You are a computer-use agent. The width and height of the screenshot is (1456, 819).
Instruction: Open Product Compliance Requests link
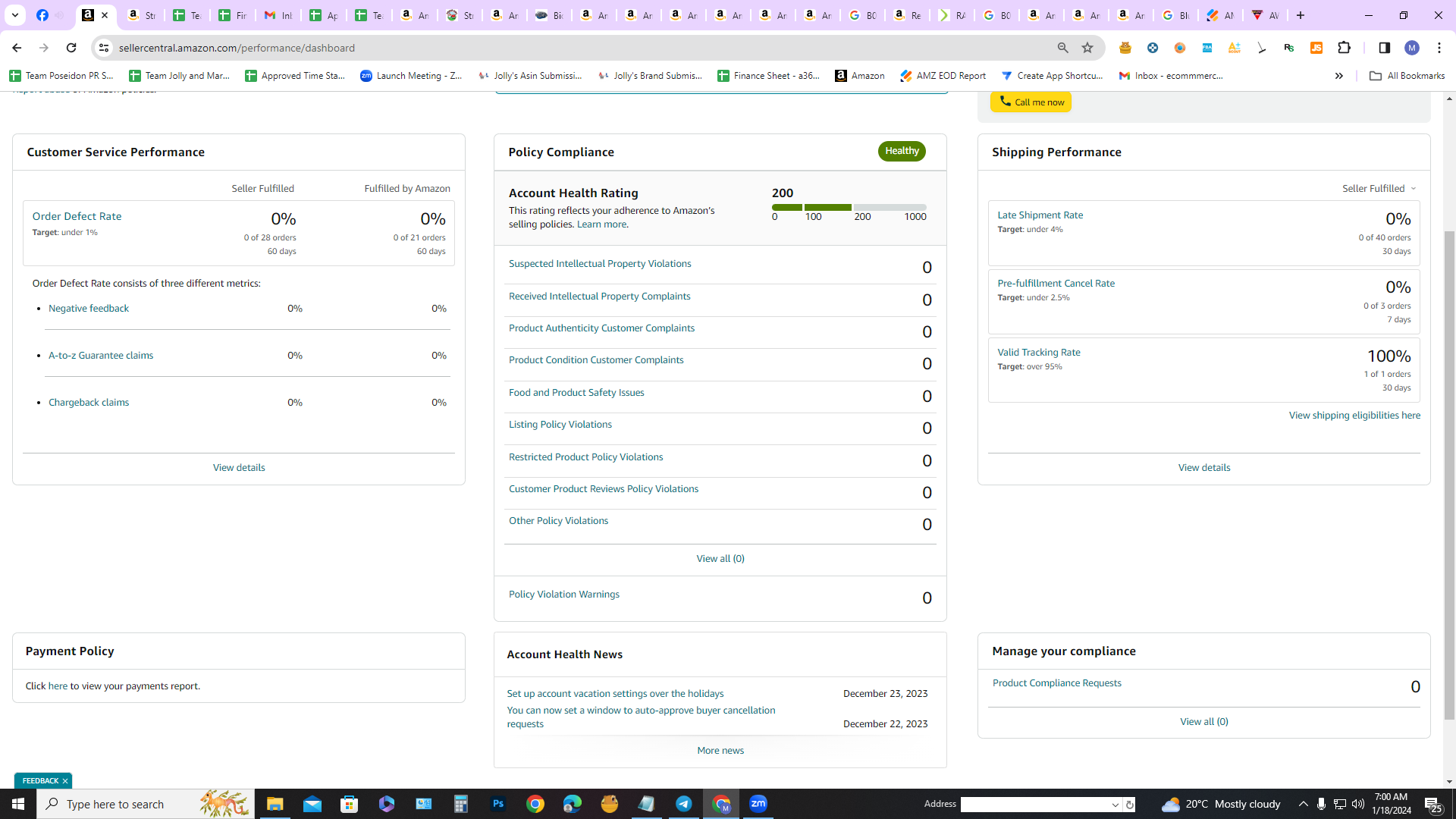[x=1057, y=682]
